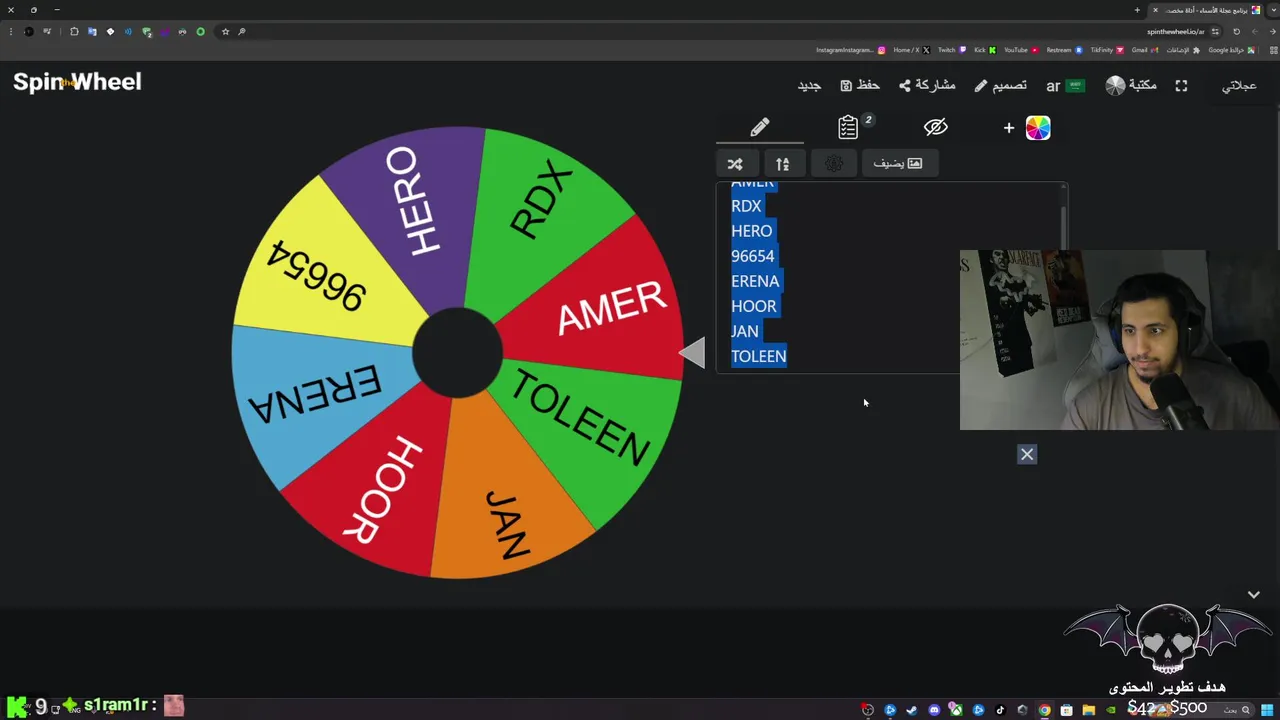The image size is (1280, 720).
Task: Sort the entries list
Action: (x=783, y=163)
